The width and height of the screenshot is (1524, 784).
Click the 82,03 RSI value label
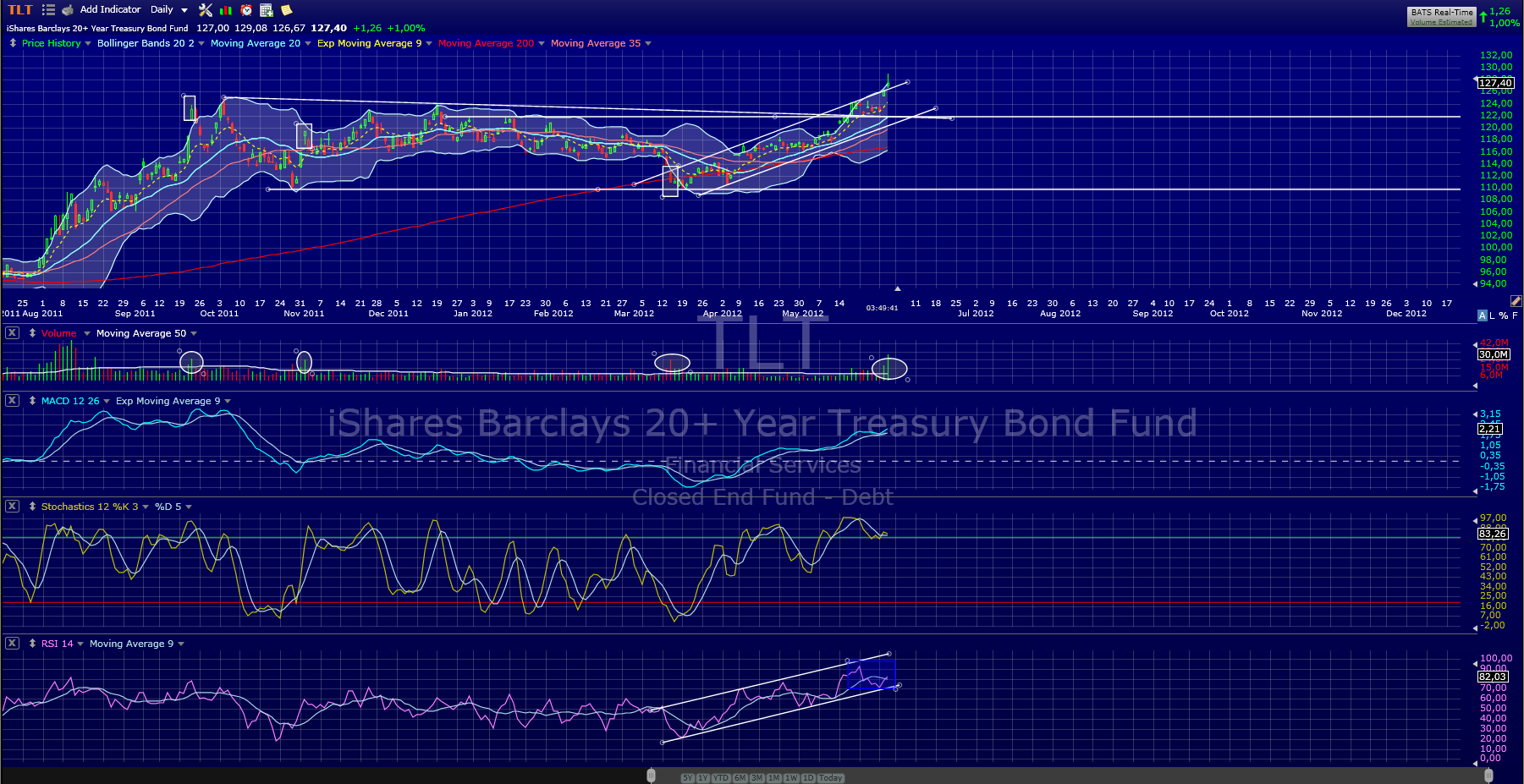pyautogui.click(x=1493, y=677)
